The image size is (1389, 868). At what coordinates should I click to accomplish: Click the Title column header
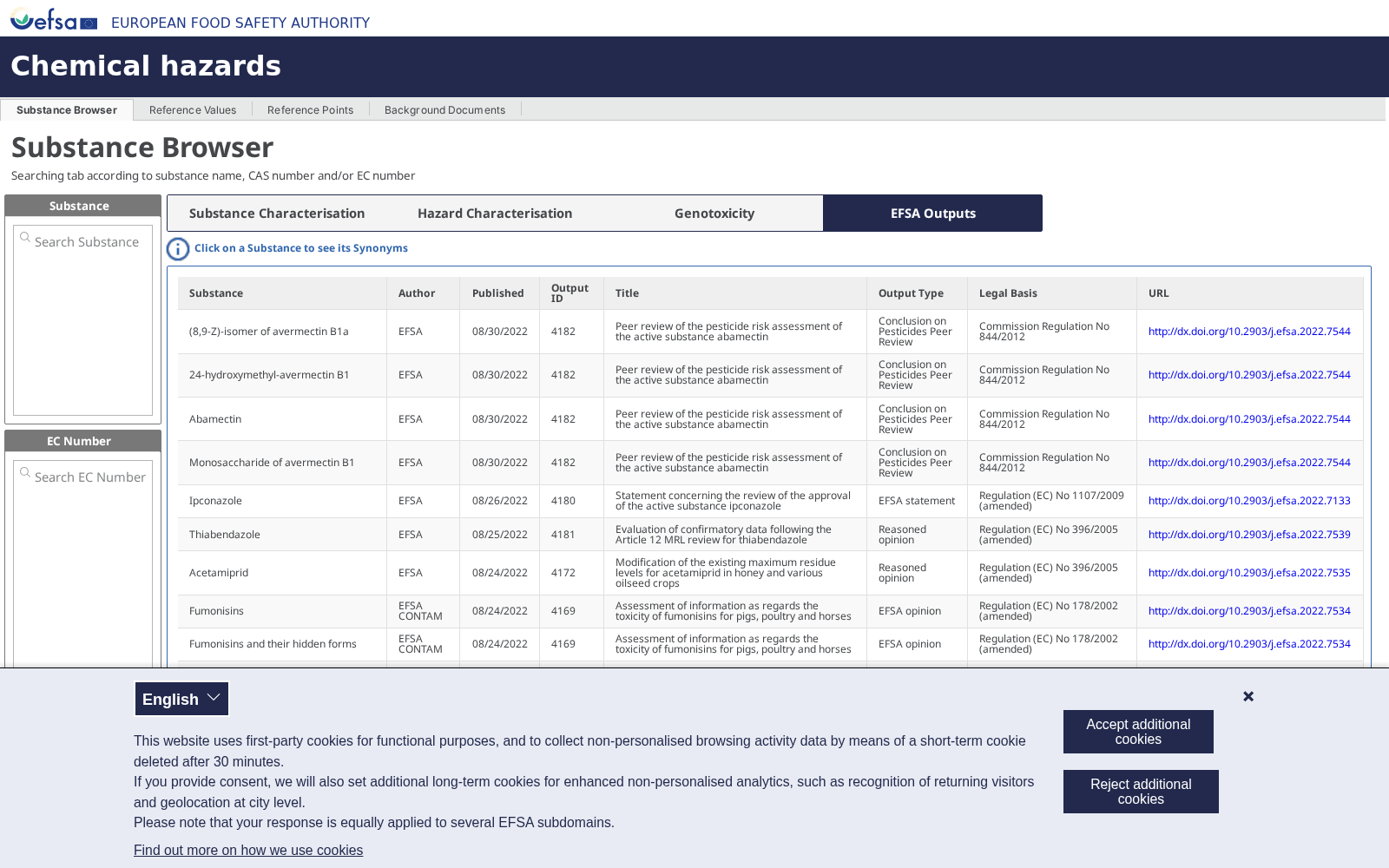point(735,293)
